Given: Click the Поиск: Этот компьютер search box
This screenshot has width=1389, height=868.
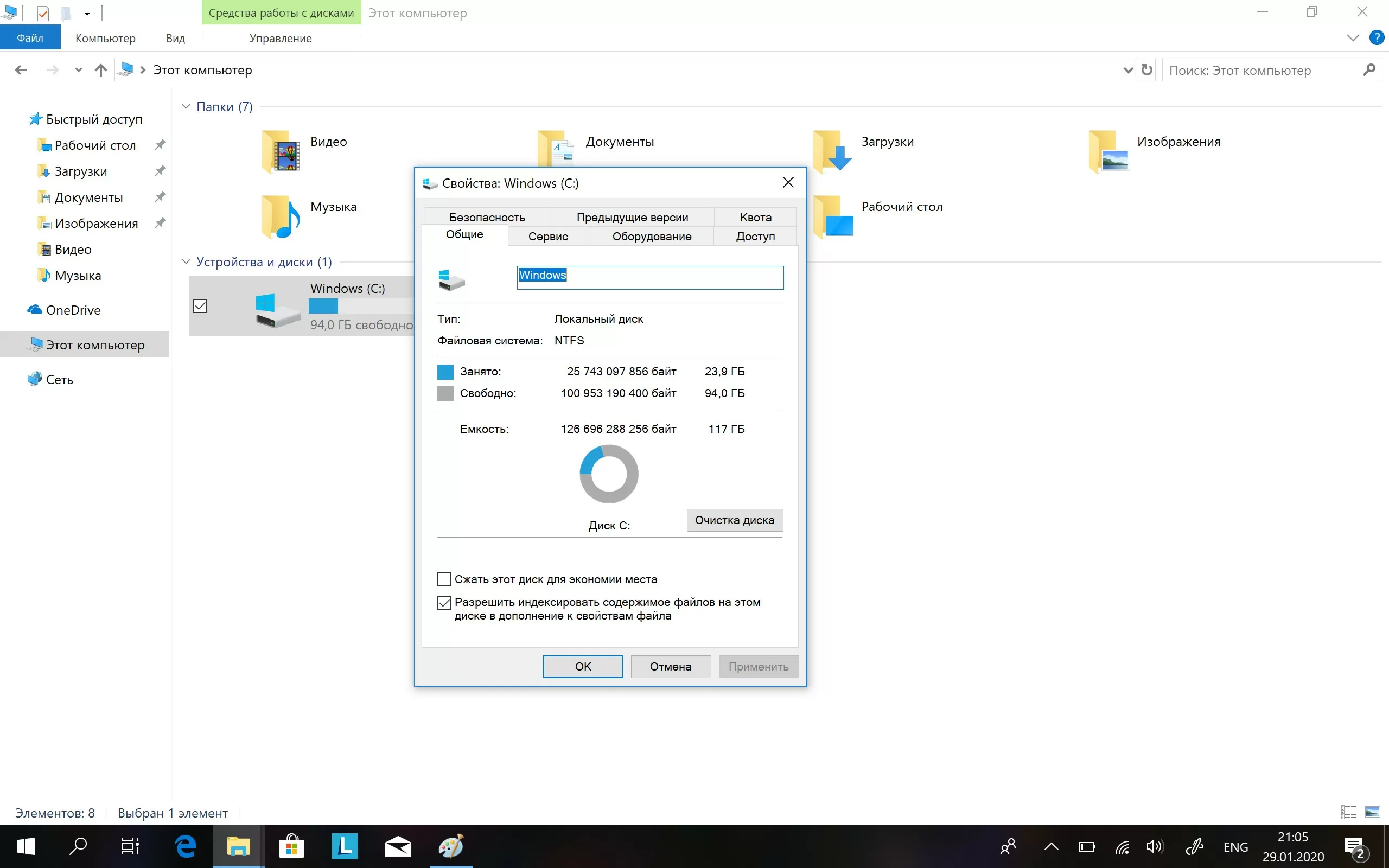Looking at the screenshot, I should click(1263, 70).
